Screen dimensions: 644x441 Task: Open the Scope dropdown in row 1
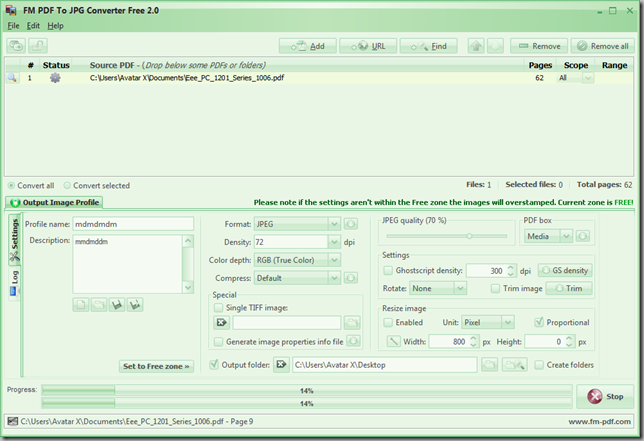pos(588,78)
